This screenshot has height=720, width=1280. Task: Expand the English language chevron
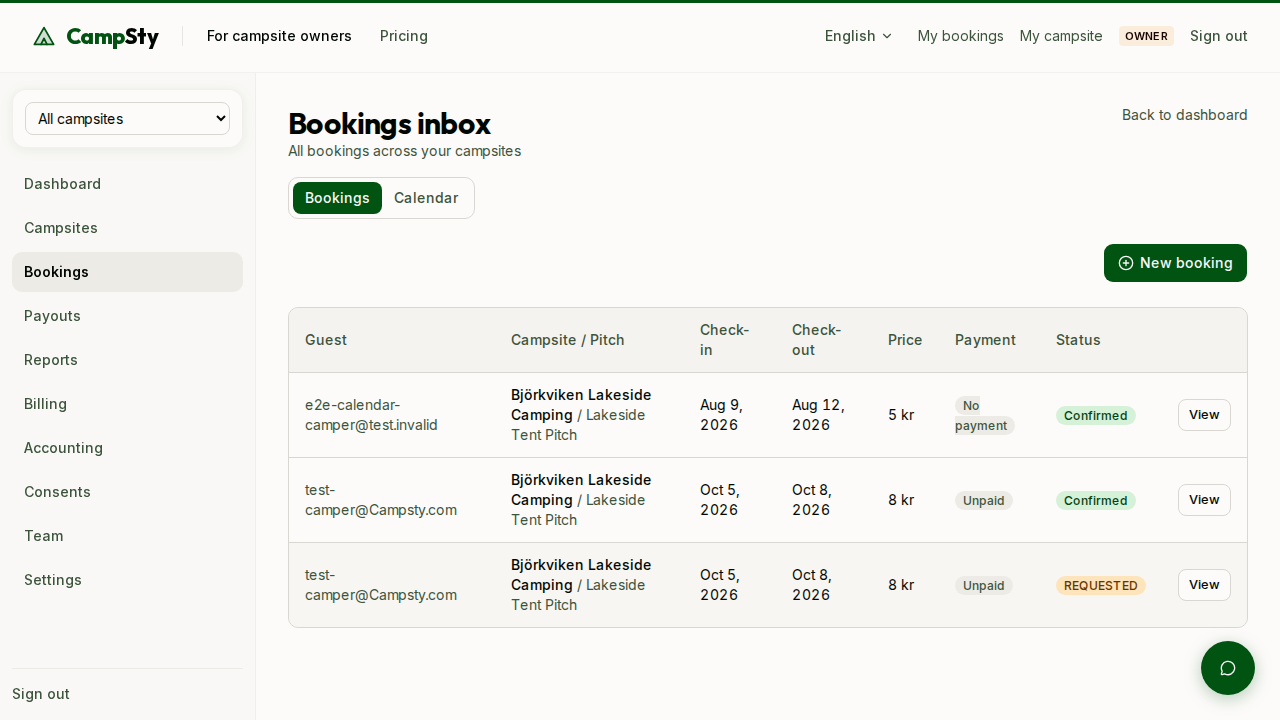[x=887, y=36]
